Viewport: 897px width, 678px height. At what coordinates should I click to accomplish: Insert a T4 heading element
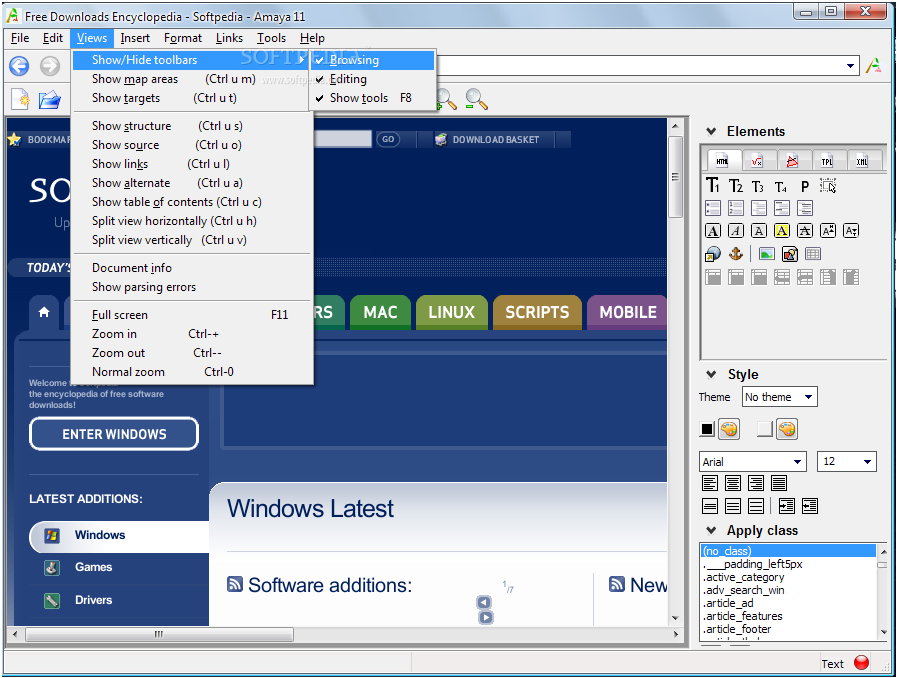tap(781, 187)
